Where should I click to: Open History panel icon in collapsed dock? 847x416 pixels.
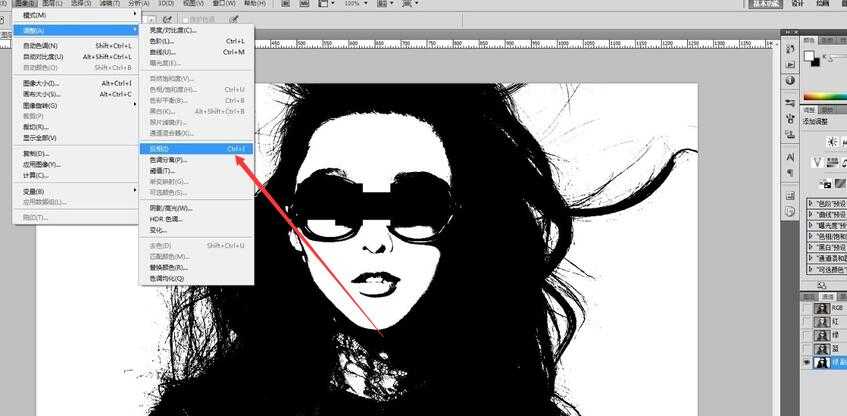pyautogui.click(x=790, y=49)
